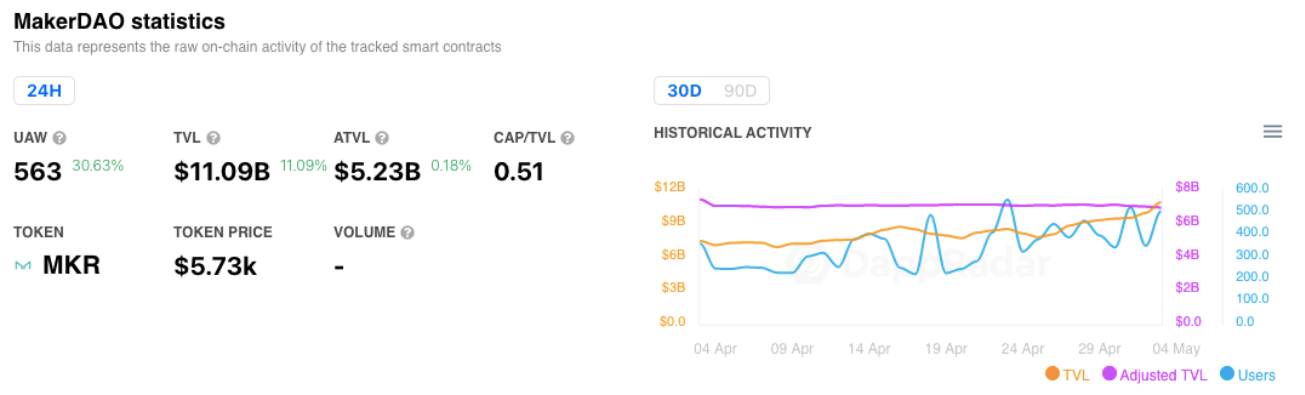Click the 24 Apr chart axis label

[1022, 349]
